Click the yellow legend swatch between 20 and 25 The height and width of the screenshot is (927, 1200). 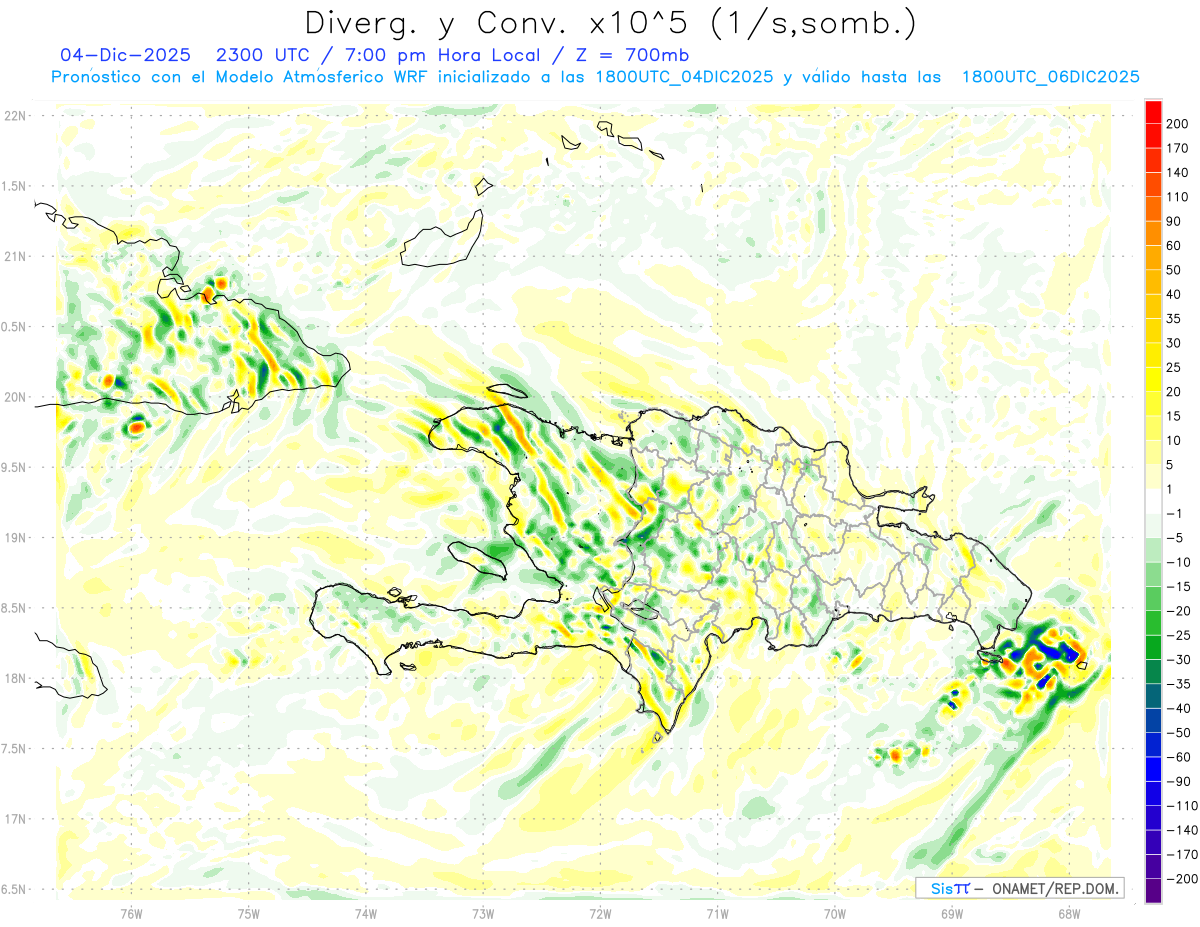1153,380
